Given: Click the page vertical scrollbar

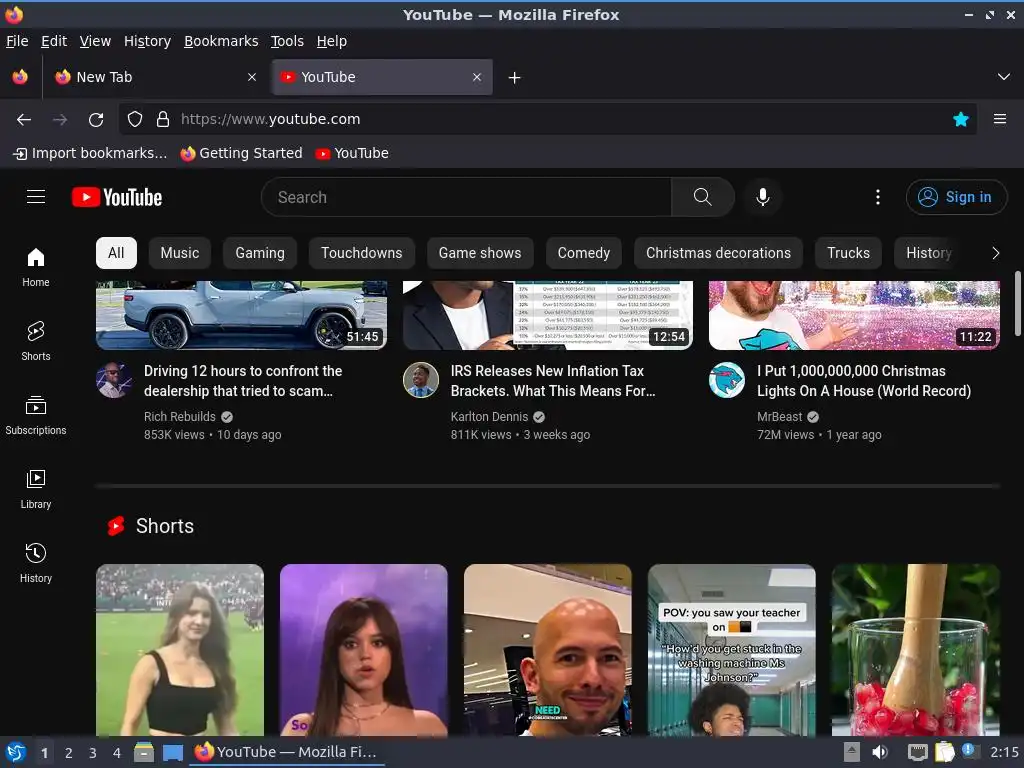Looking at the screenshot, I should [x=1017, y=304].
